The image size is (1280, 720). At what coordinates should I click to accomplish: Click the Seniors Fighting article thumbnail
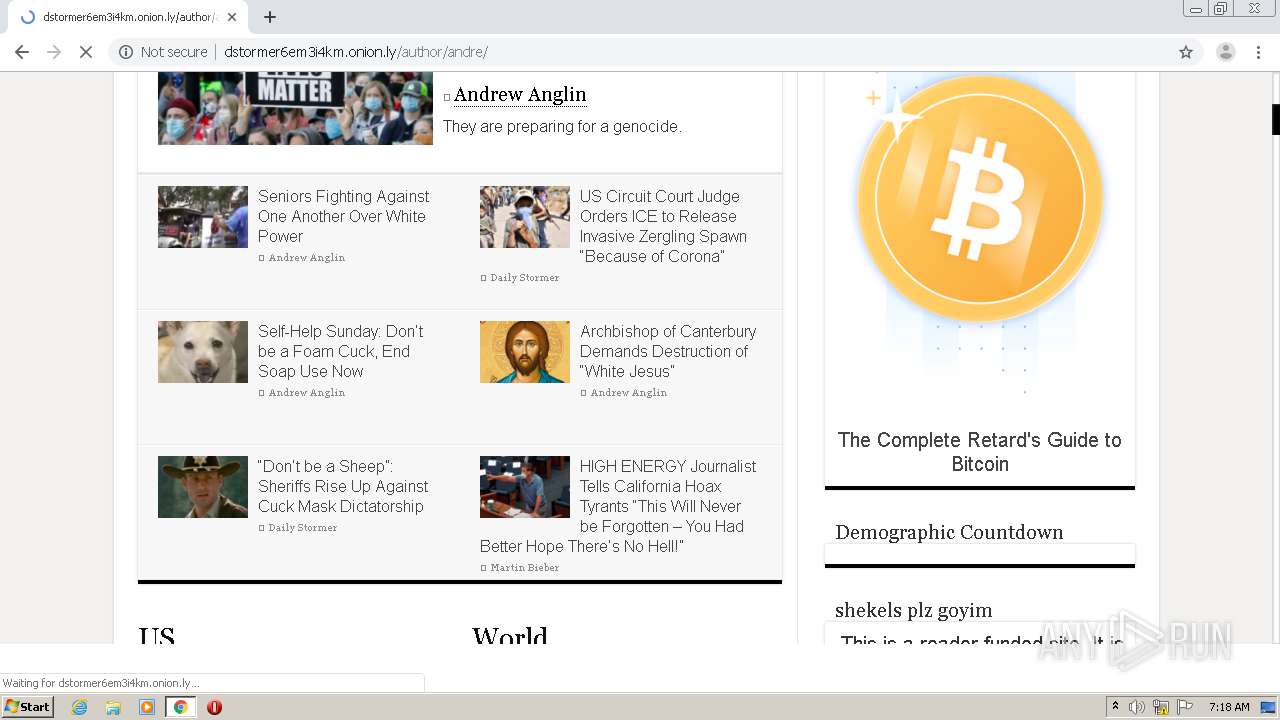coord(203,217)
